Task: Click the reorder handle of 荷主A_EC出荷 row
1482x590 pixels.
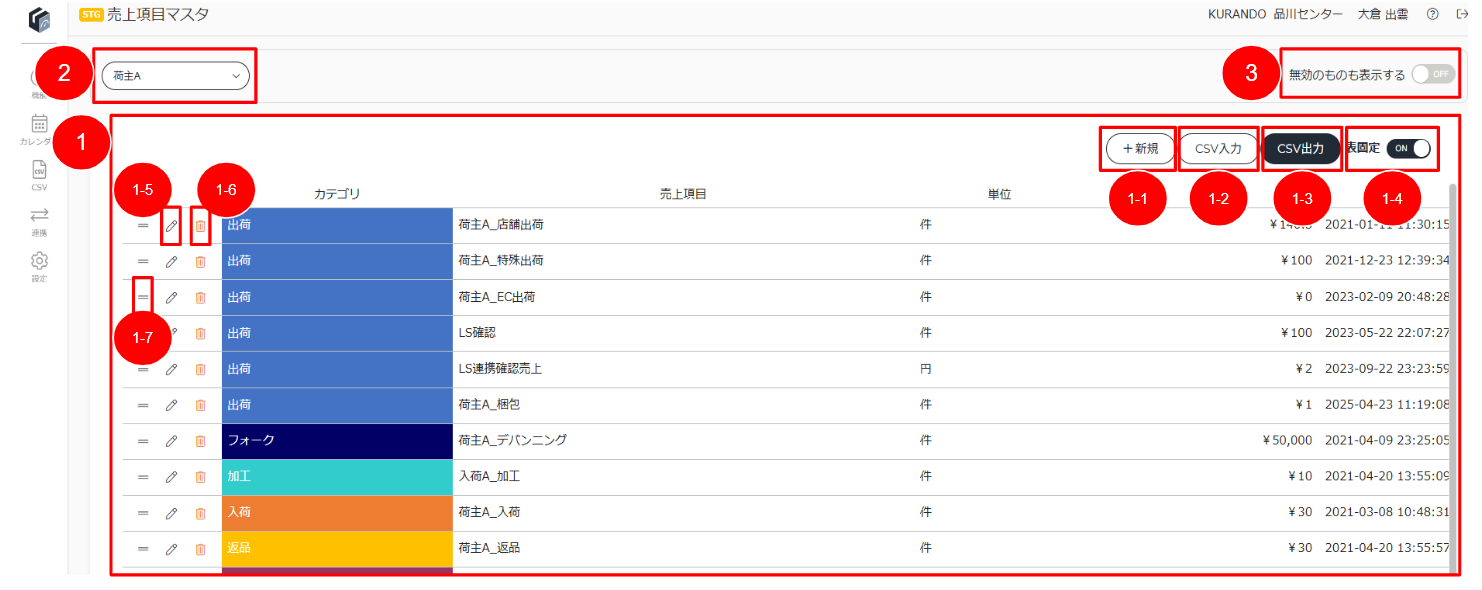Action: [143, 298]
